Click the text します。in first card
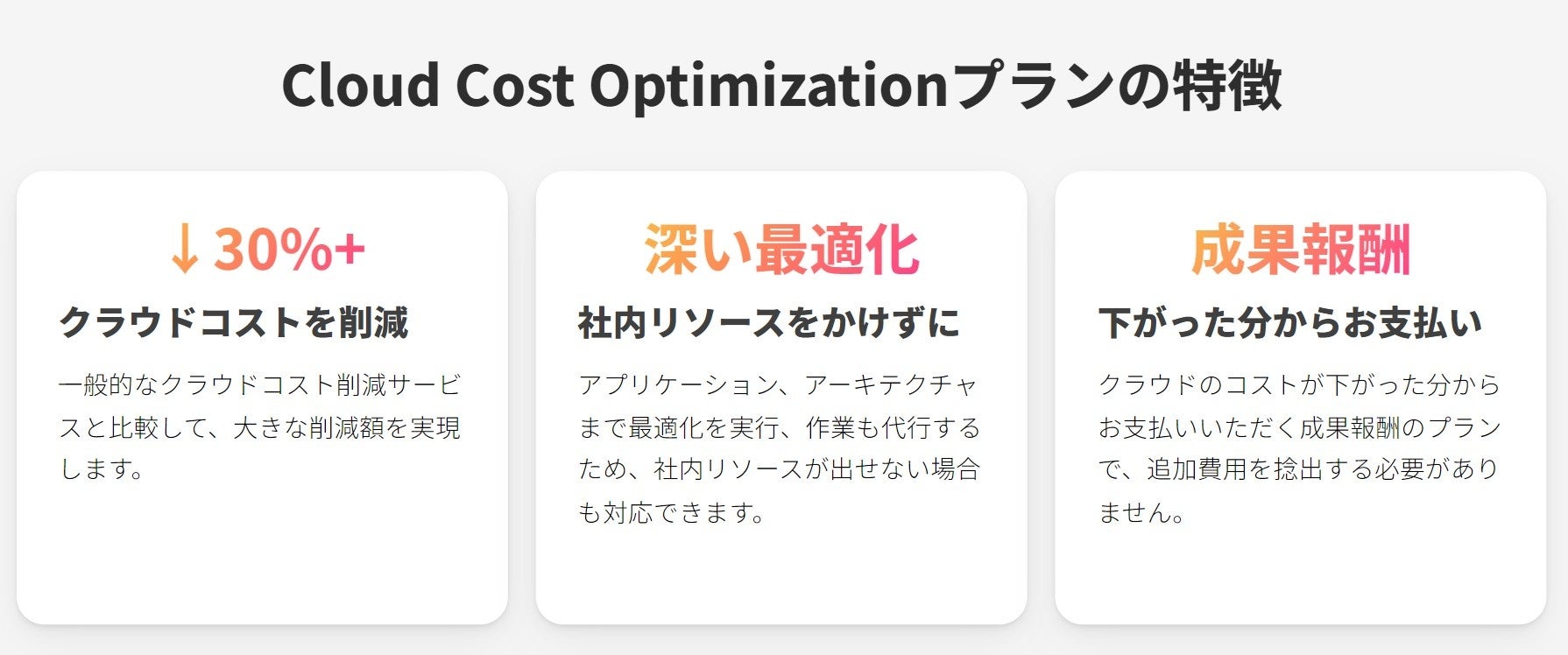The height and width of the screenshot is (655, 1568). pyautogui.click(x=102, y=469)
